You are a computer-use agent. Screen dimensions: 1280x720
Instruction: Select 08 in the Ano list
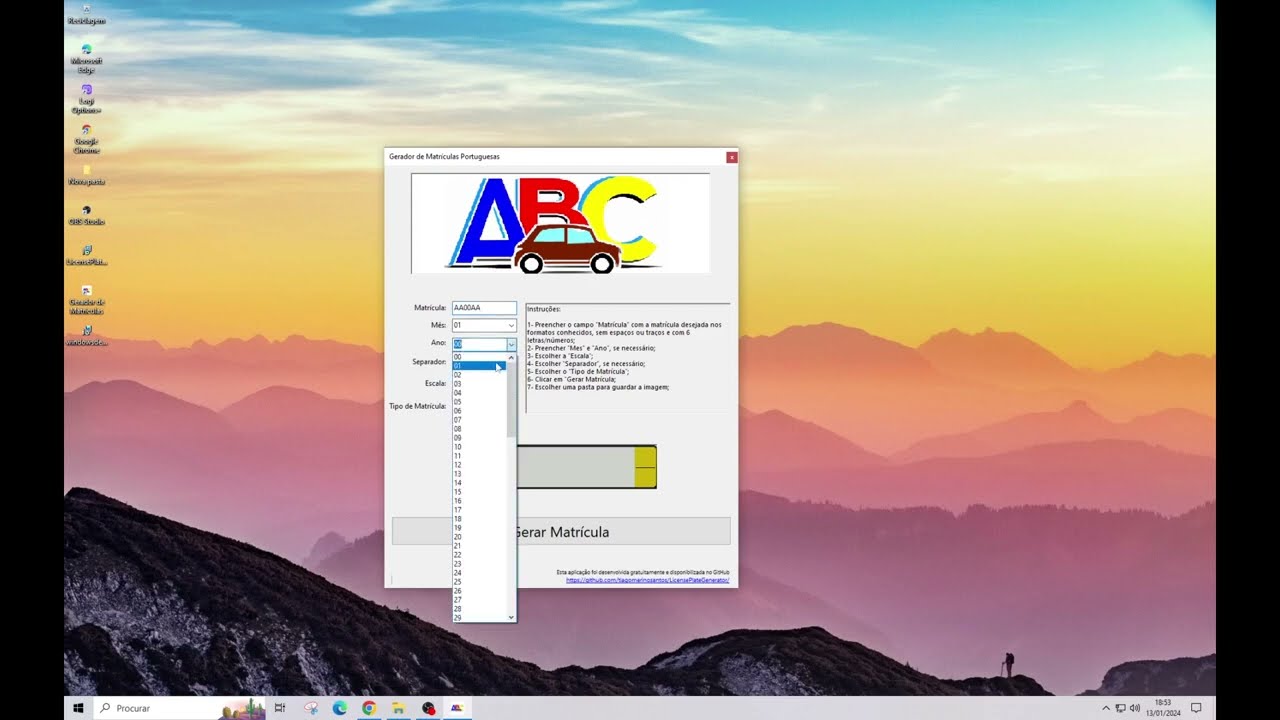[480, 429]
